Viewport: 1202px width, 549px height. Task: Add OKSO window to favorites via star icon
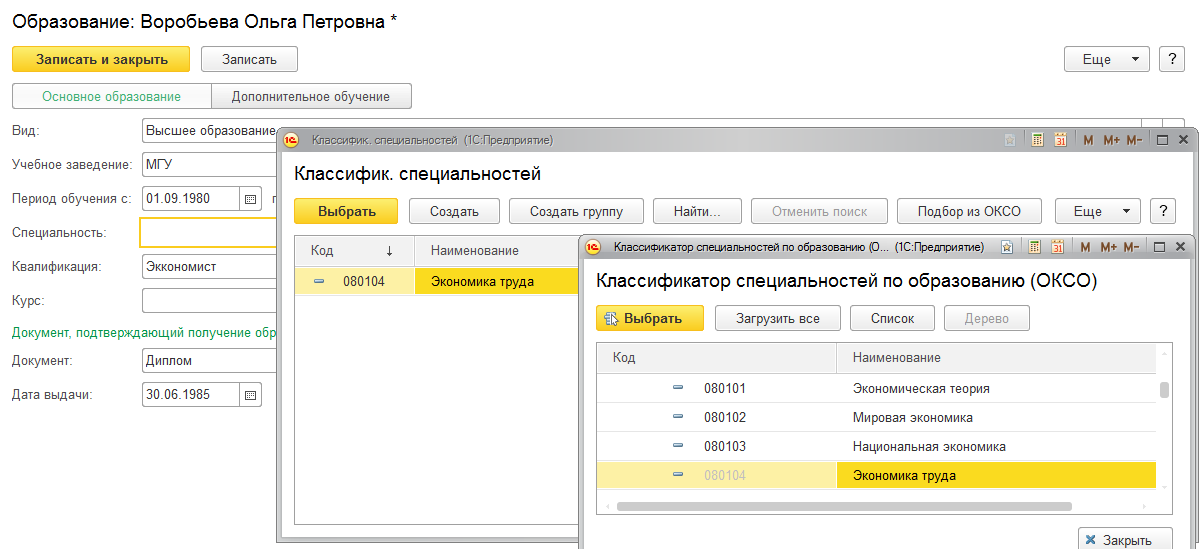pyautogui.click(x=1008, y=247)
